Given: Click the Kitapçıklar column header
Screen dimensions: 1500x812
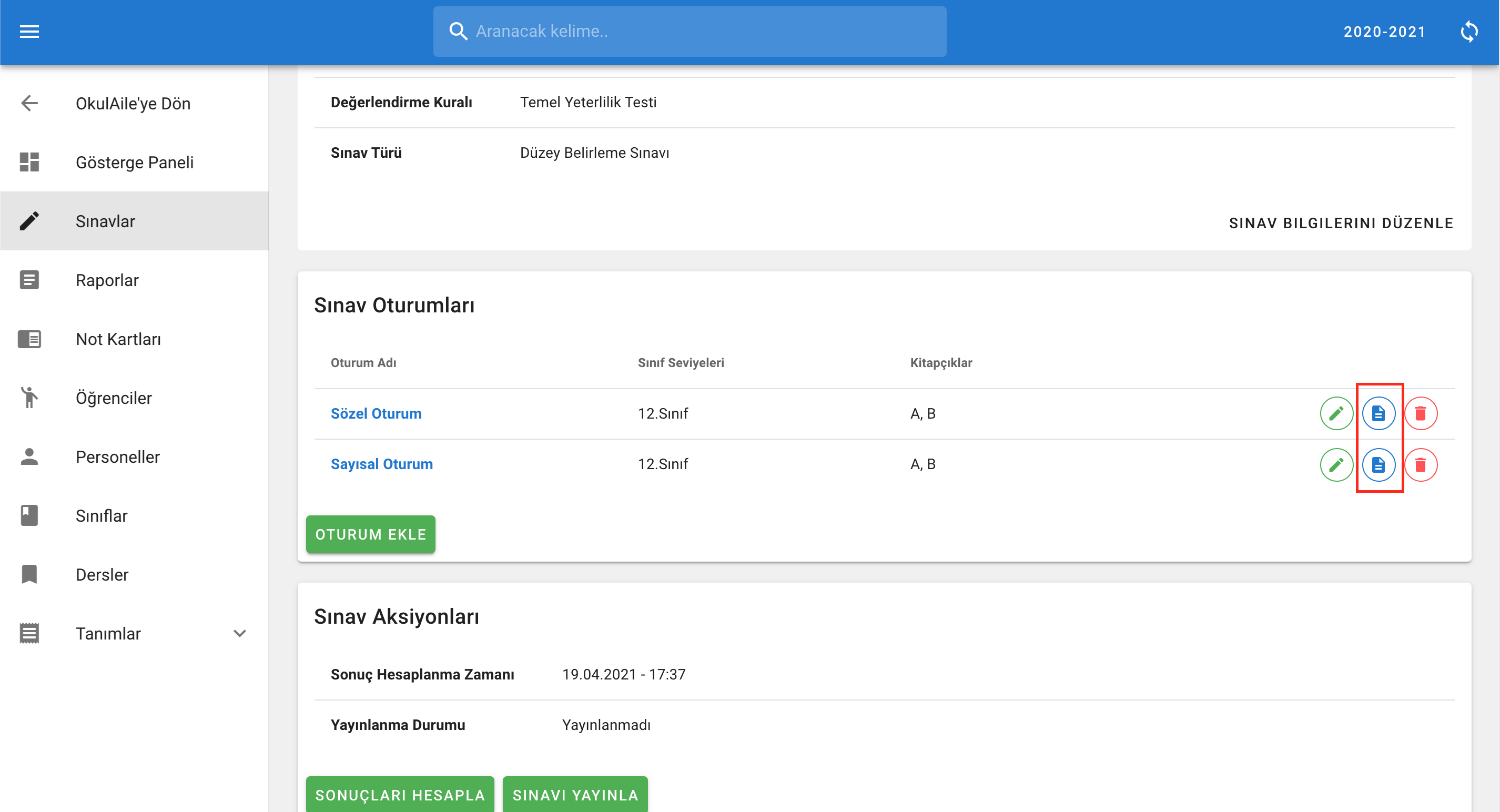Looking at the screenshot, I should [x=941, y=363].
